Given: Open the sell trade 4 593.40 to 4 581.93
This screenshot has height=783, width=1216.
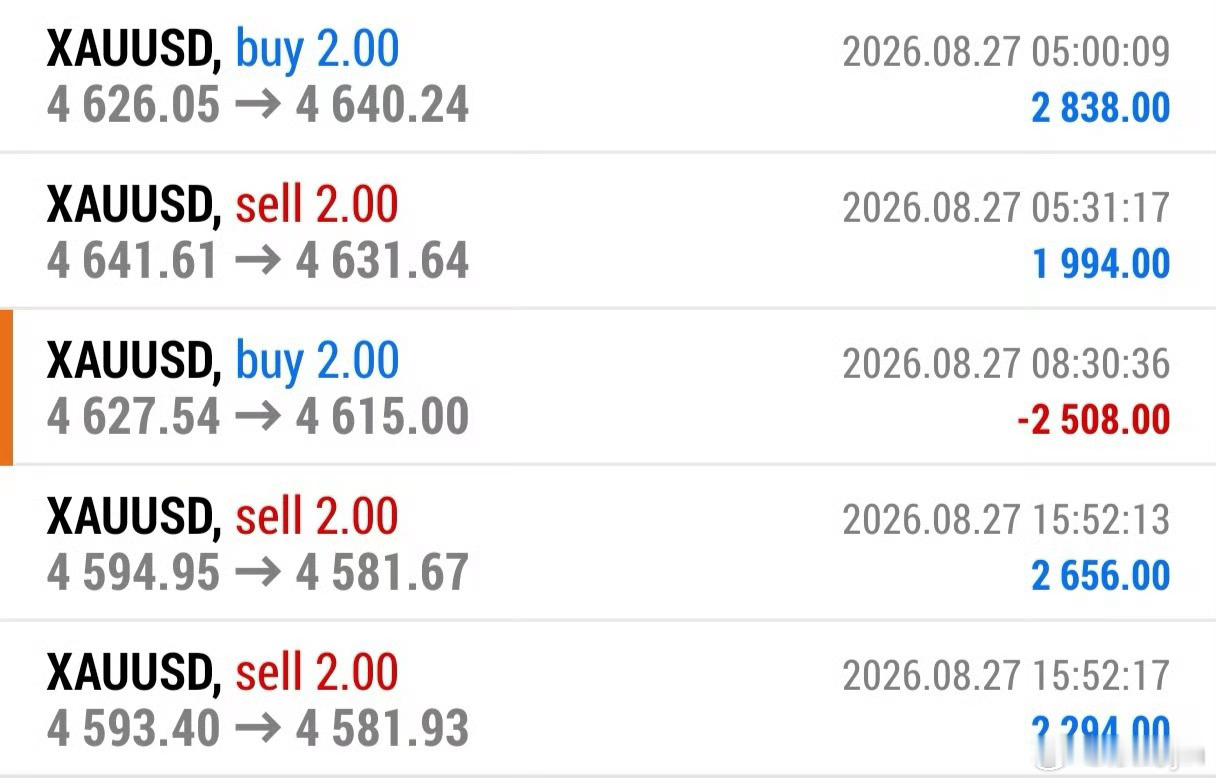Looking at the screenshot, I should point(608,700).
